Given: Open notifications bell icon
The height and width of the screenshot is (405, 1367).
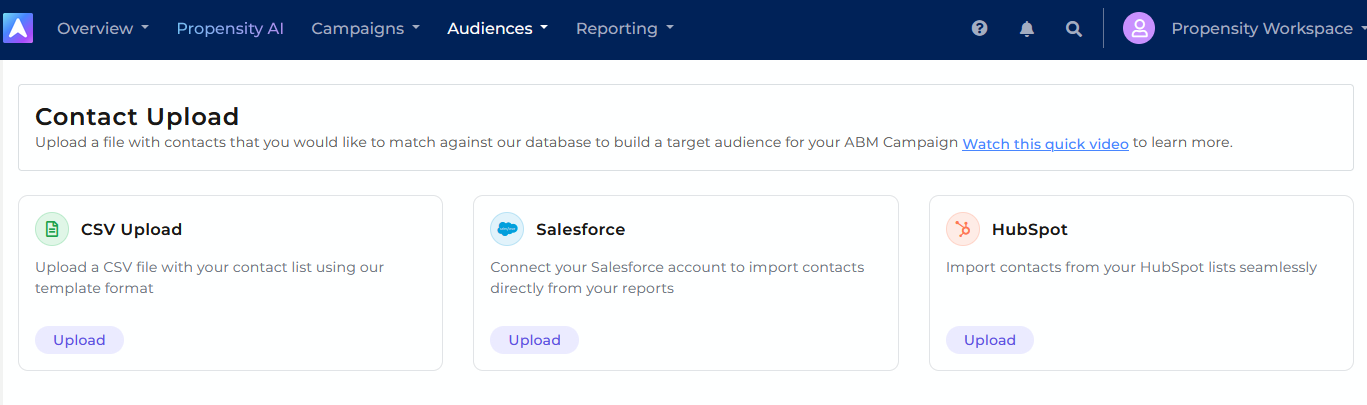Looking at the screenshot, I should tap(1026, 28).
